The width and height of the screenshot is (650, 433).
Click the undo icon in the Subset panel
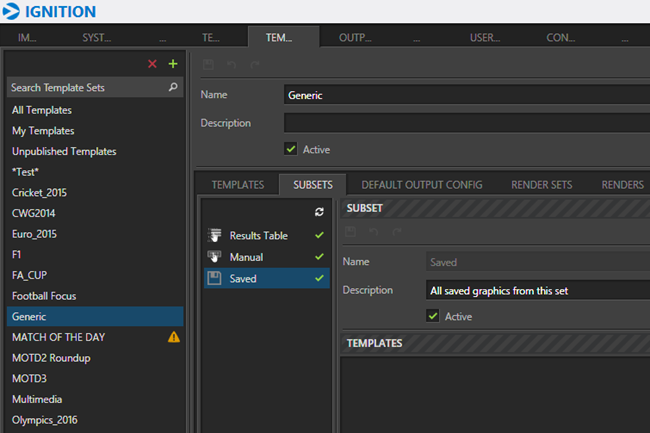click(x=374, y=232)
